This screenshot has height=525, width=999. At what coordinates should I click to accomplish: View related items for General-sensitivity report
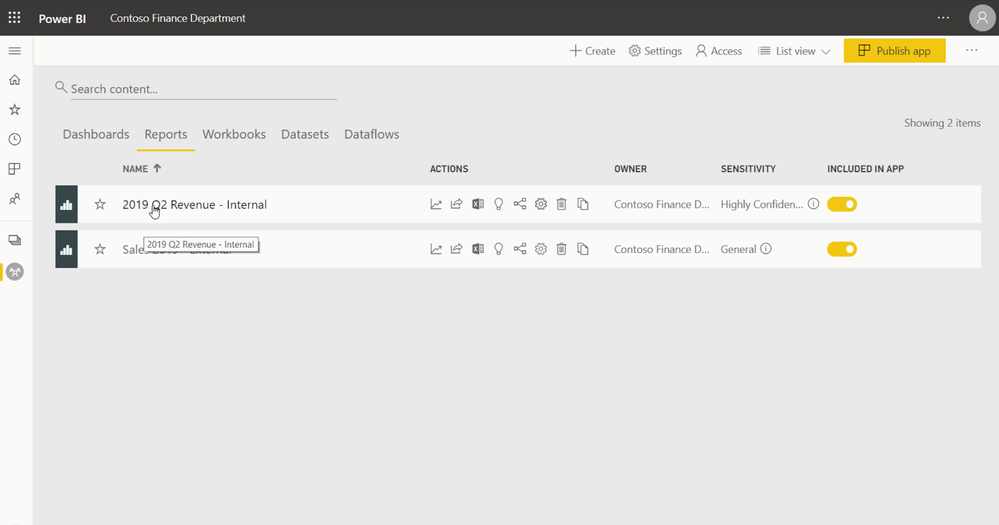click(520, 248)
